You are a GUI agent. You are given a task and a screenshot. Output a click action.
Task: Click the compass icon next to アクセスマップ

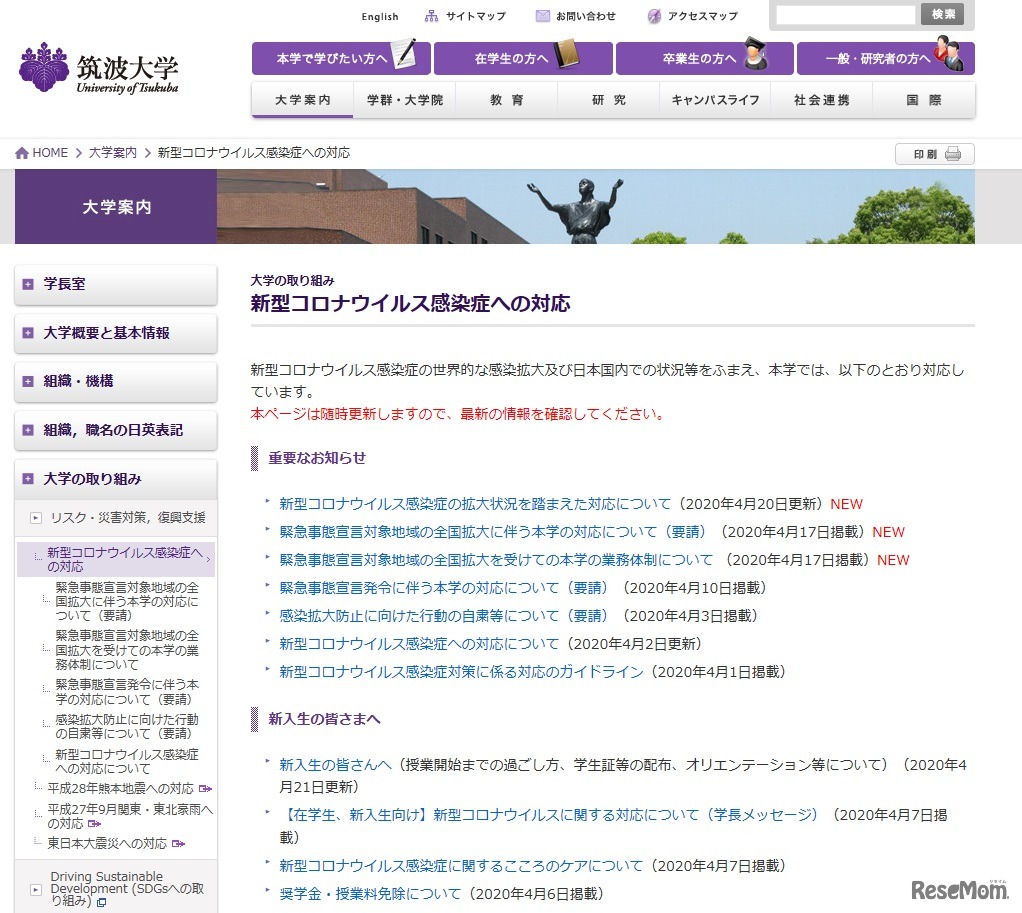coord(656,15)
